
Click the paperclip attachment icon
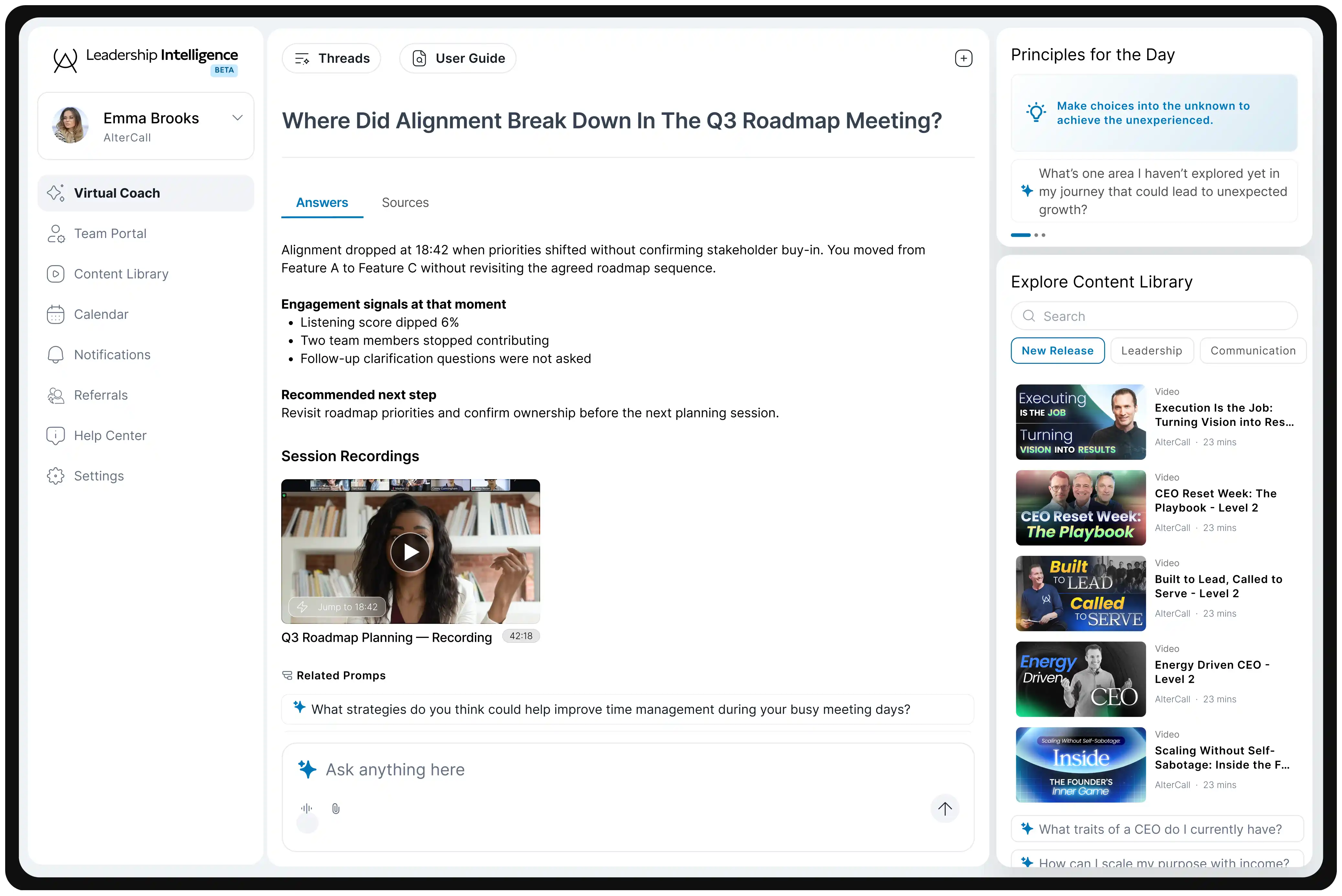(335, 808)
